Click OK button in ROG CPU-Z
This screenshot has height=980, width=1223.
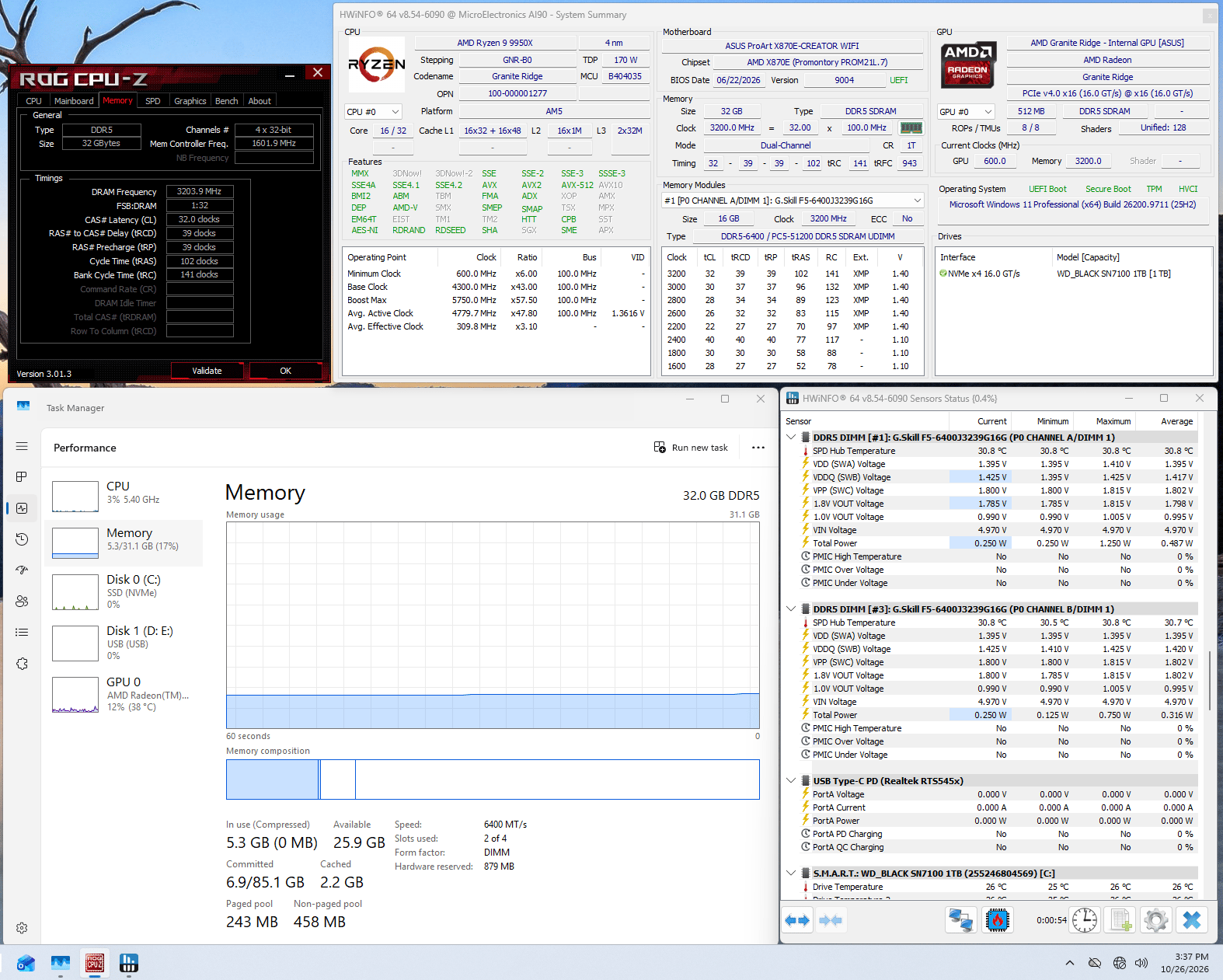285,371
